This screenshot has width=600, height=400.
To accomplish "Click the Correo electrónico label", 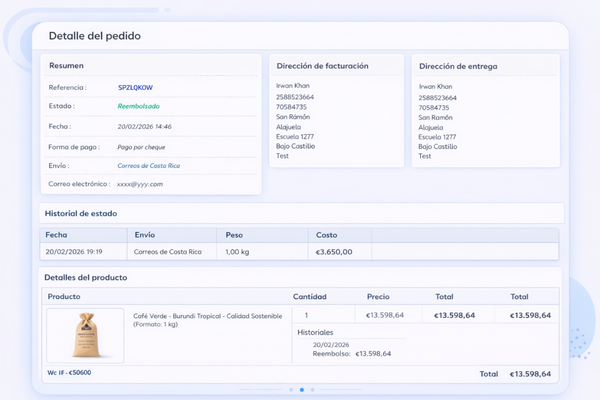I will 79,184.
